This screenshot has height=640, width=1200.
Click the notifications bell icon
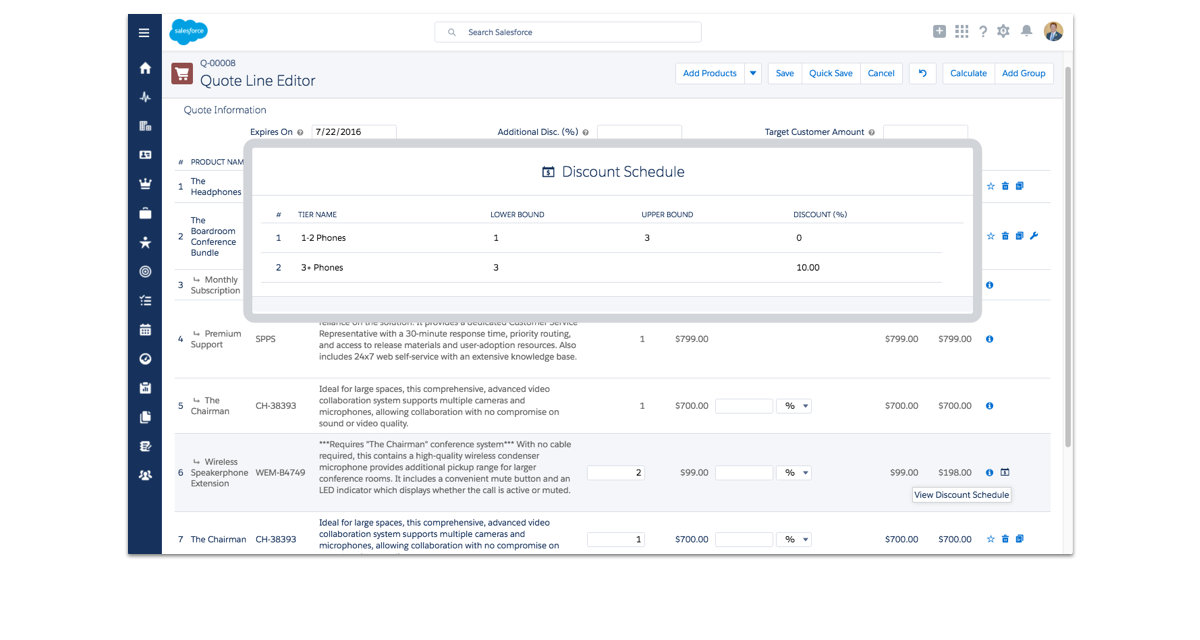coord(1026,32)
